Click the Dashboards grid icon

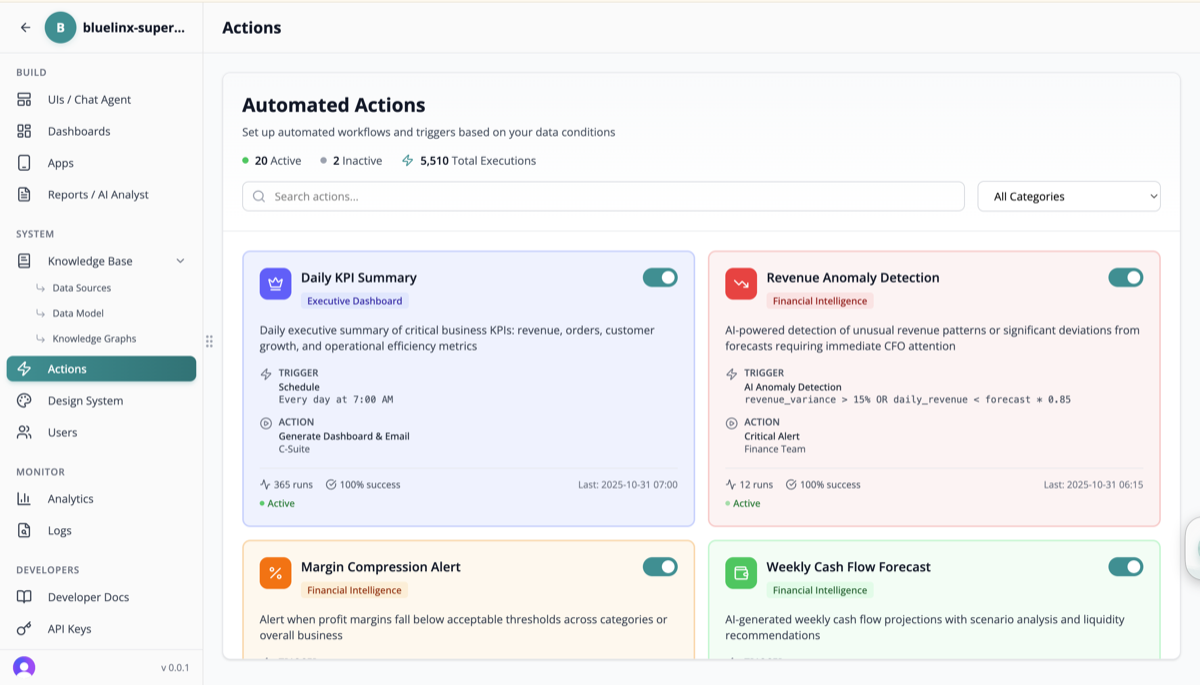(24, 131)
